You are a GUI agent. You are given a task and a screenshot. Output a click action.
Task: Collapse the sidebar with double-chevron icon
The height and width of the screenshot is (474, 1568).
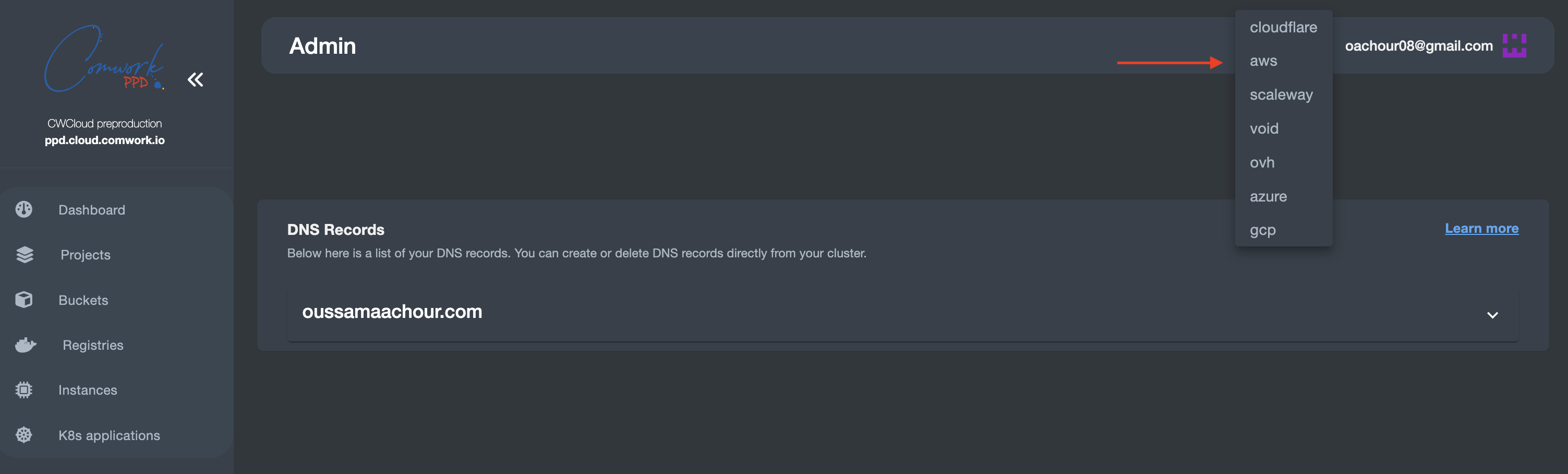point(196,80)
